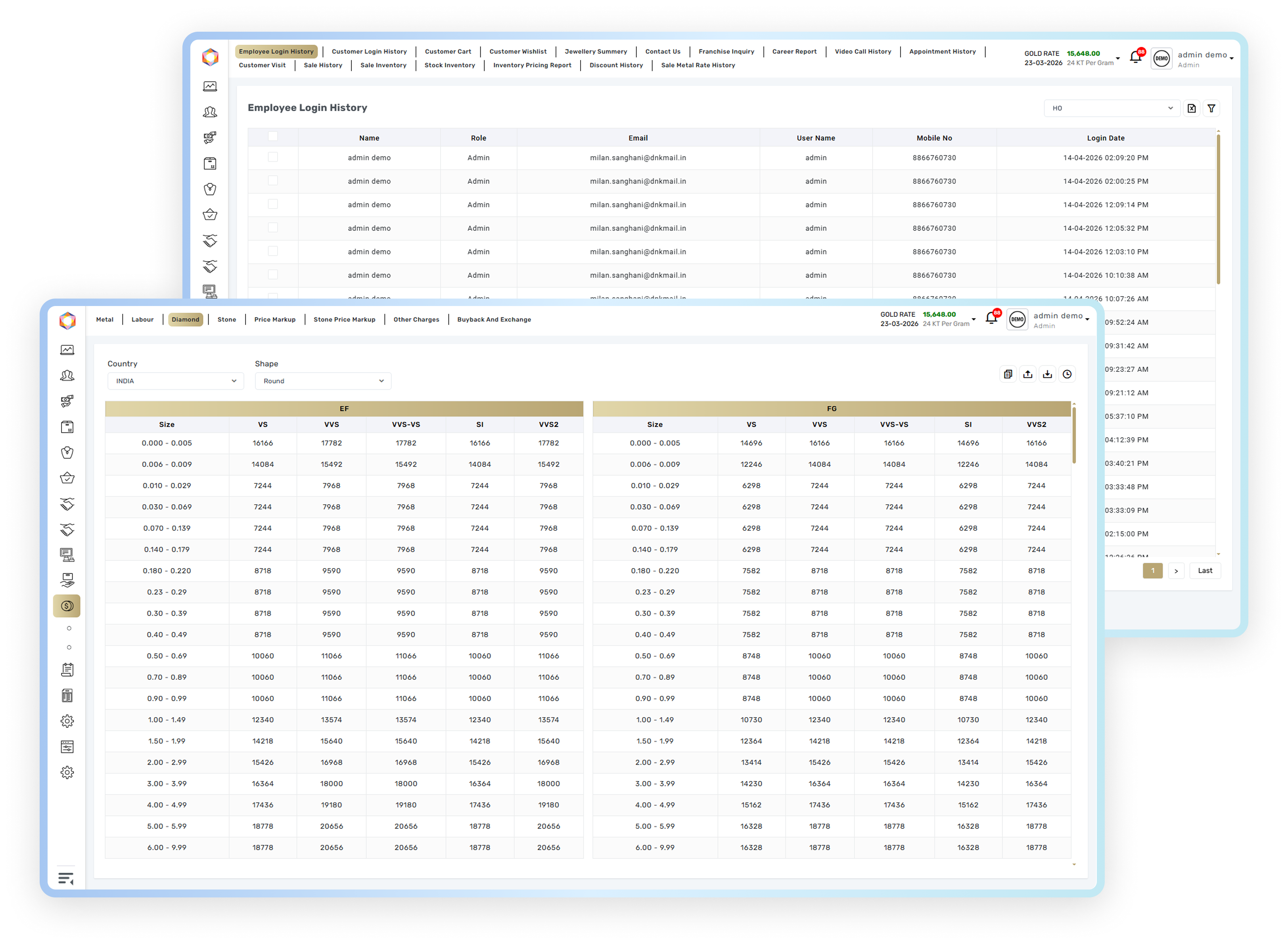Open the history clock icon in Diamond panel
Image resolution: width=1288 pixels, height=945 pixels.
(x=1067, y=374)
